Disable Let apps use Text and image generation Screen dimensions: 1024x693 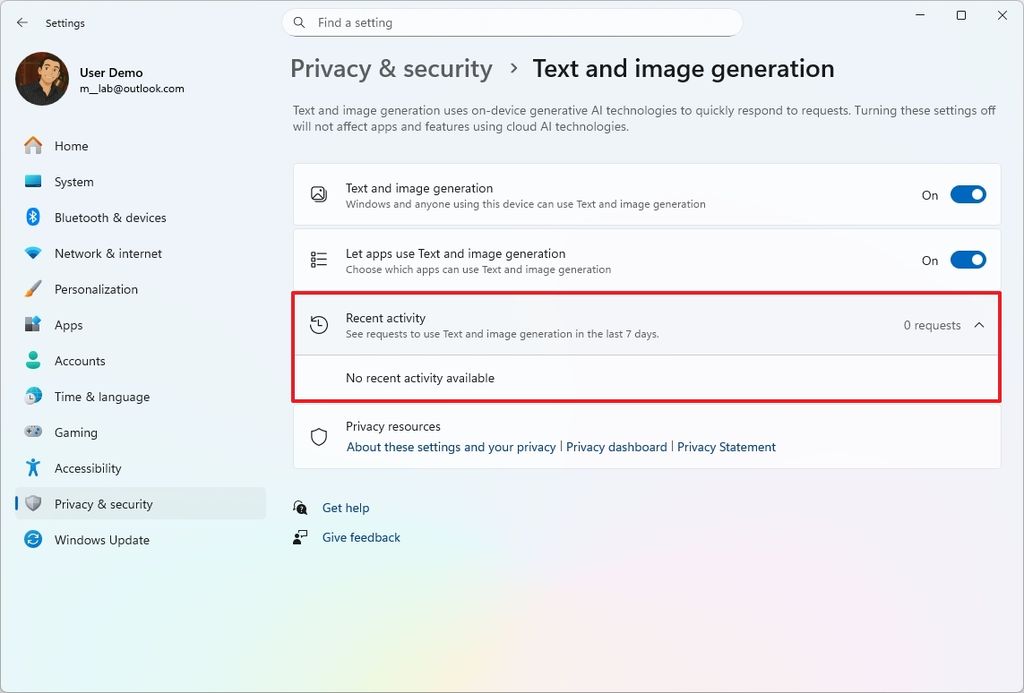point(968,260)
